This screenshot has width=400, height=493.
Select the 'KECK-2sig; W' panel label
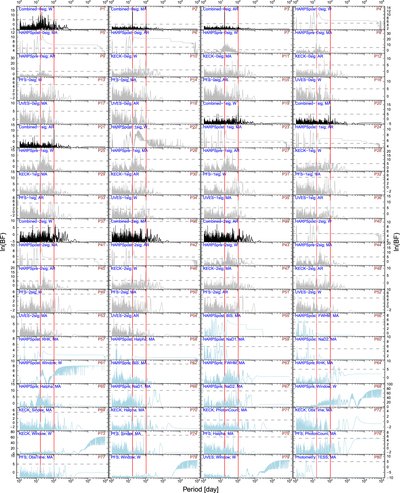click(124, 268)
